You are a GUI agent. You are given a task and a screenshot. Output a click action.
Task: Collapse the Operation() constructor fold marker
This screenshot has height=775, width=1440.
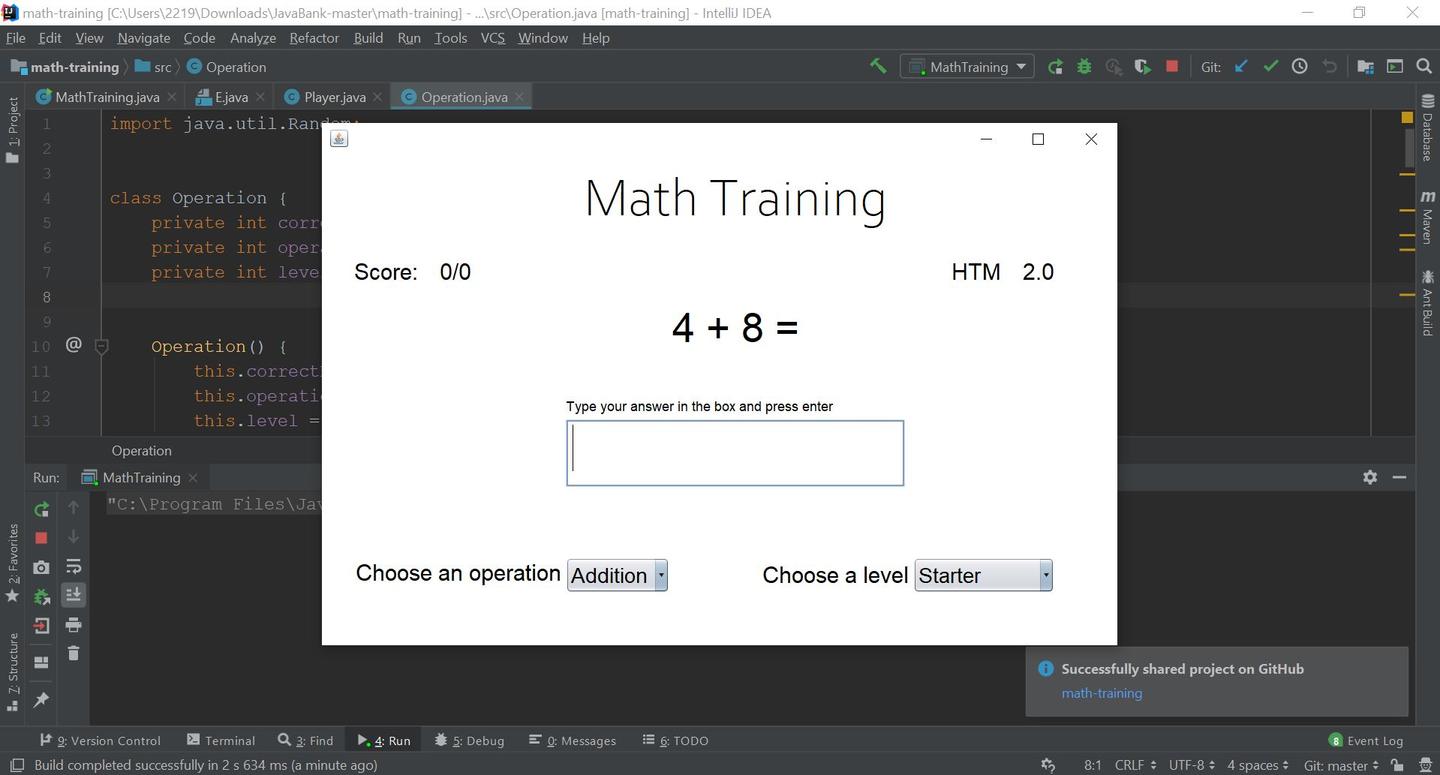click(x=101, y=346)
